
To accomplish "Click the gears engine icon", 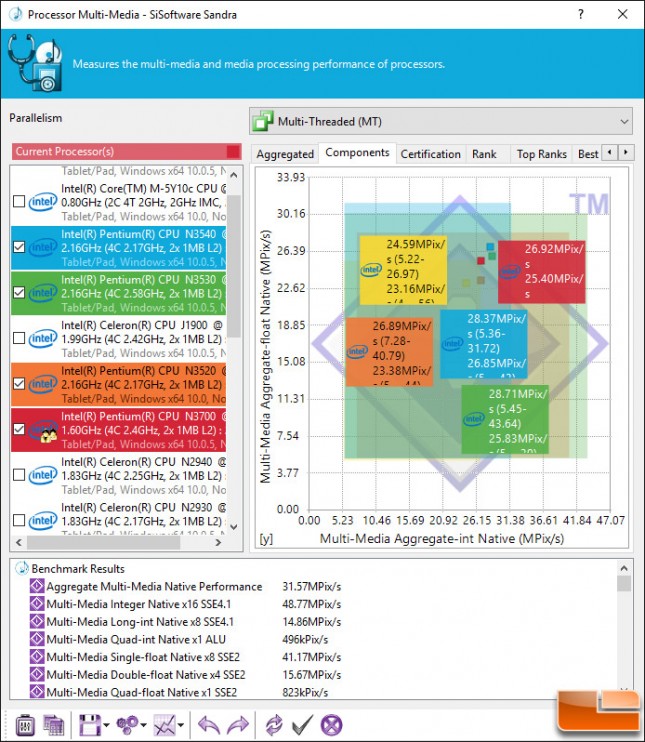I will [x=127, y=725].
